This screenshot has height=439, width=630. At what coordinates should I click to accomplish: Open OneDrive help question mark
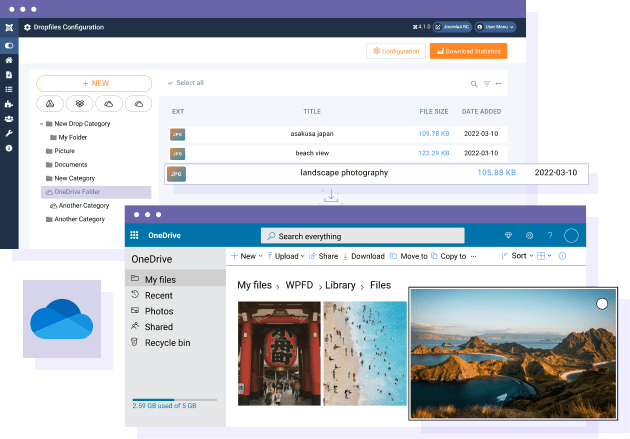tap(550, 235)
